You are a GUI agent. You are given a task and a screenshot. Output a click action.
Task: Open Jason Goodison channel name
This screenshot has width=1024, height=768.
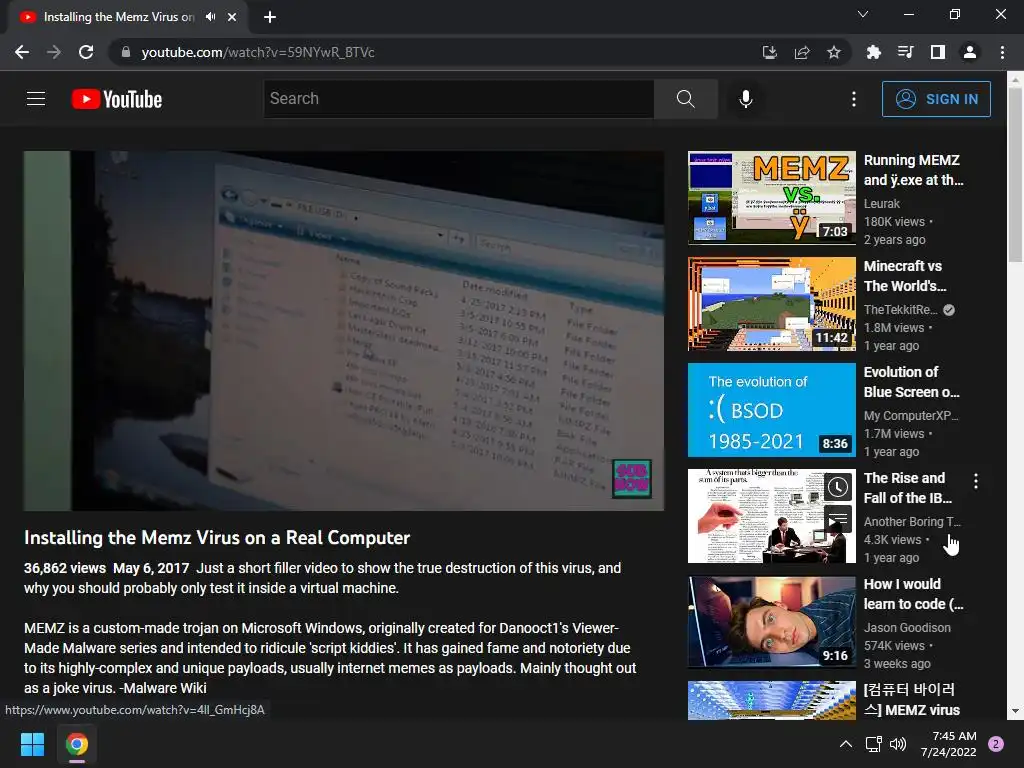907,628
